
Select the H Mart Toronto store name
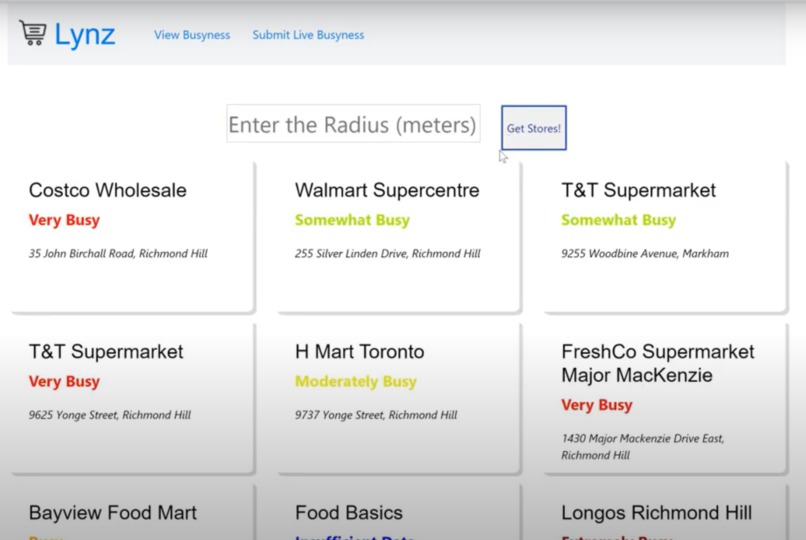[x=360, y=351]
